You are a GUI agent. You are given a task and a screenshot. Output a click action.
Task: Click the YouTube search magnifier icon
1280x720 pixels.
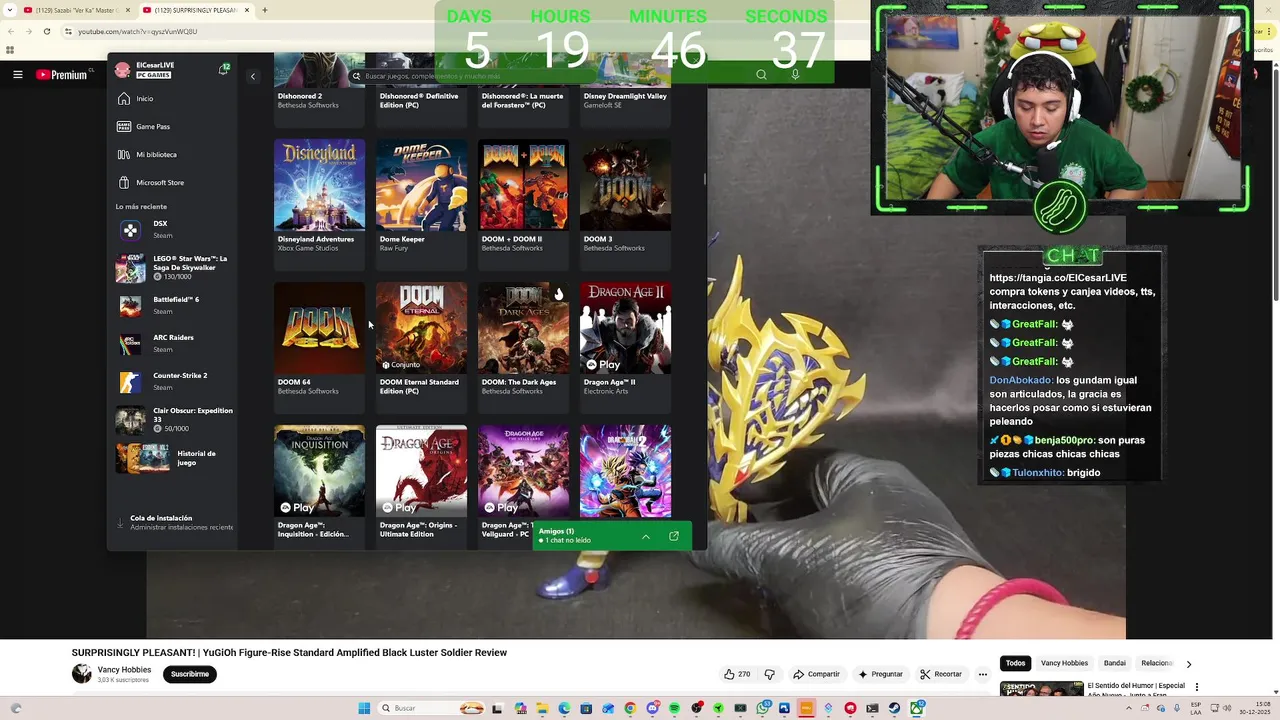[x=761, y=74]
